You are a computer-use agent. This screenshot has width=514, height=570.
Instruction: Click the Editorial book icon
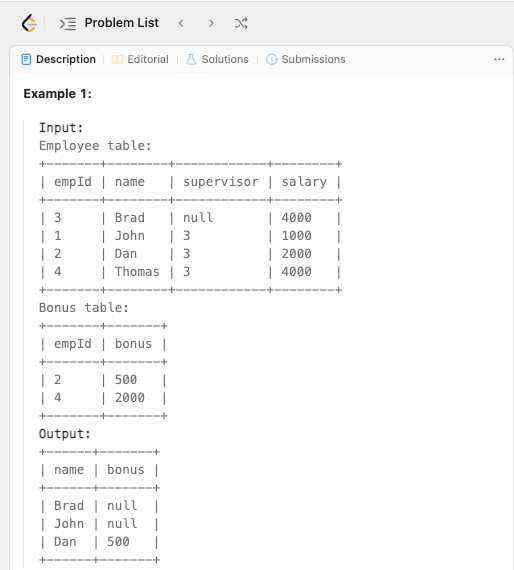(x=117, y=60)
